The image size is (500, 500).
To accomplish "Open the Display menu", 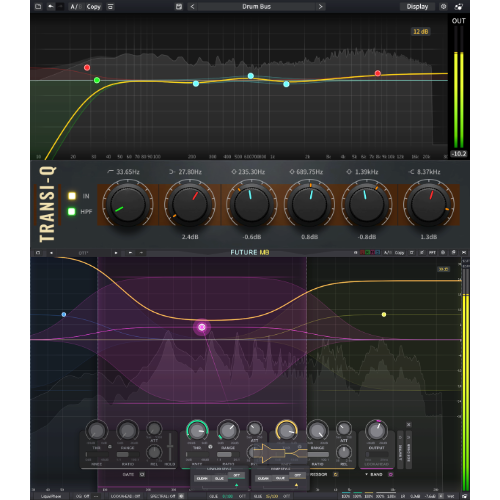I will tap(417, 7).
